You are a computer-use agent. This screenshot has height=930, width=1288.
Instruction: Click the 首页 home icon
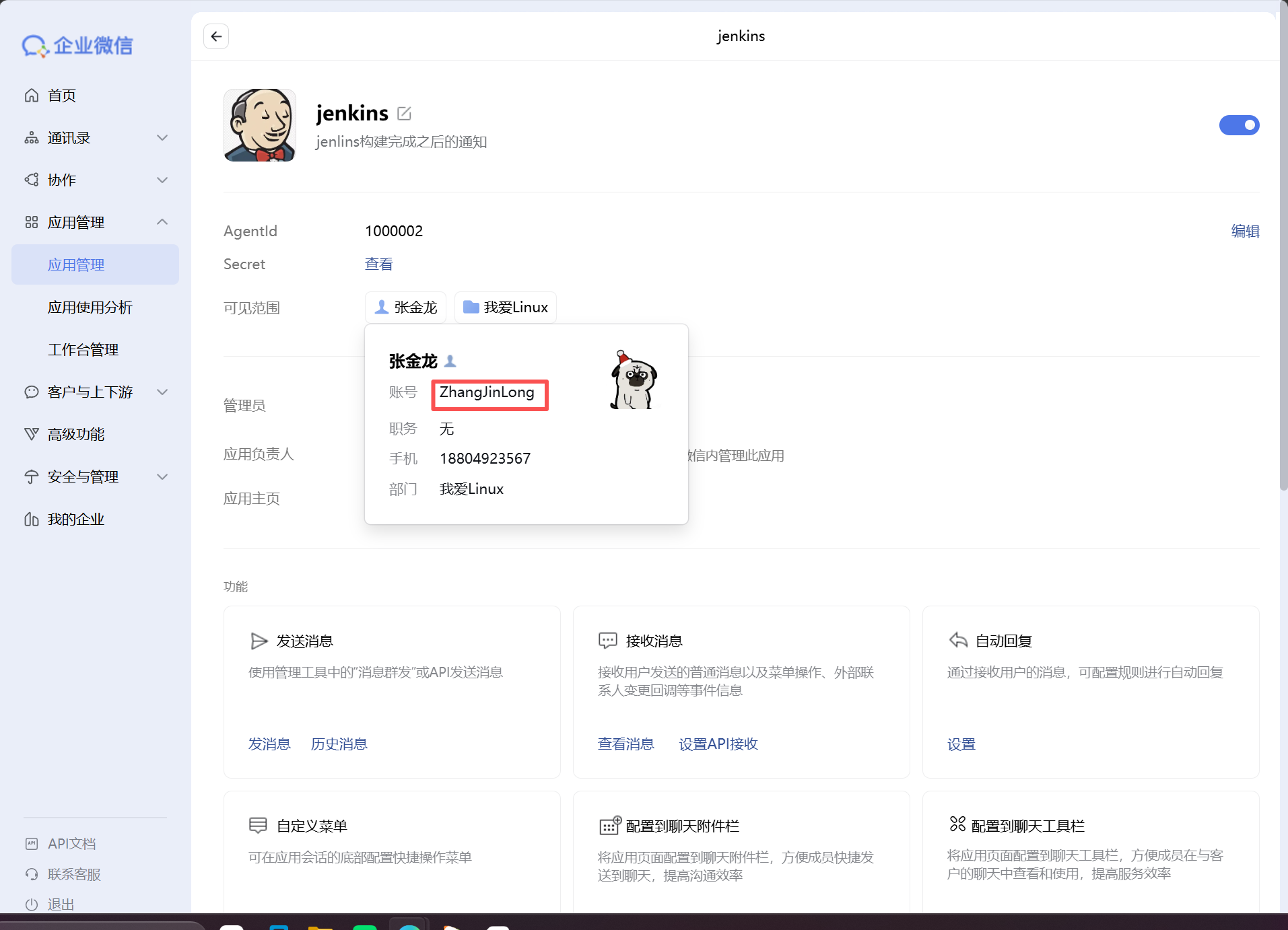[x=32, y=96]
